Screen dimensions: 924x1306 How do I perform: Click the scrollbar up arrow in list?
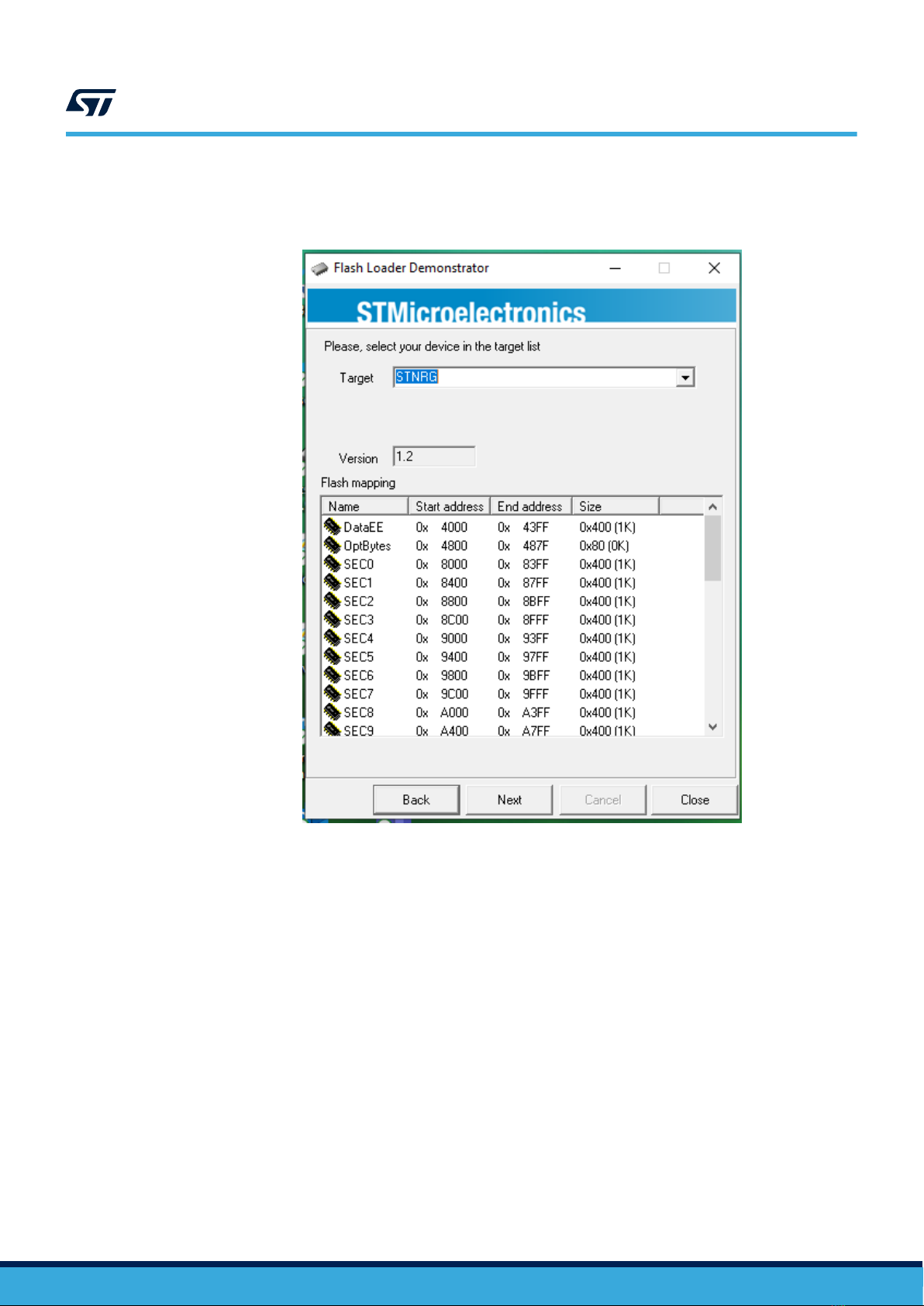coord(713,507)
